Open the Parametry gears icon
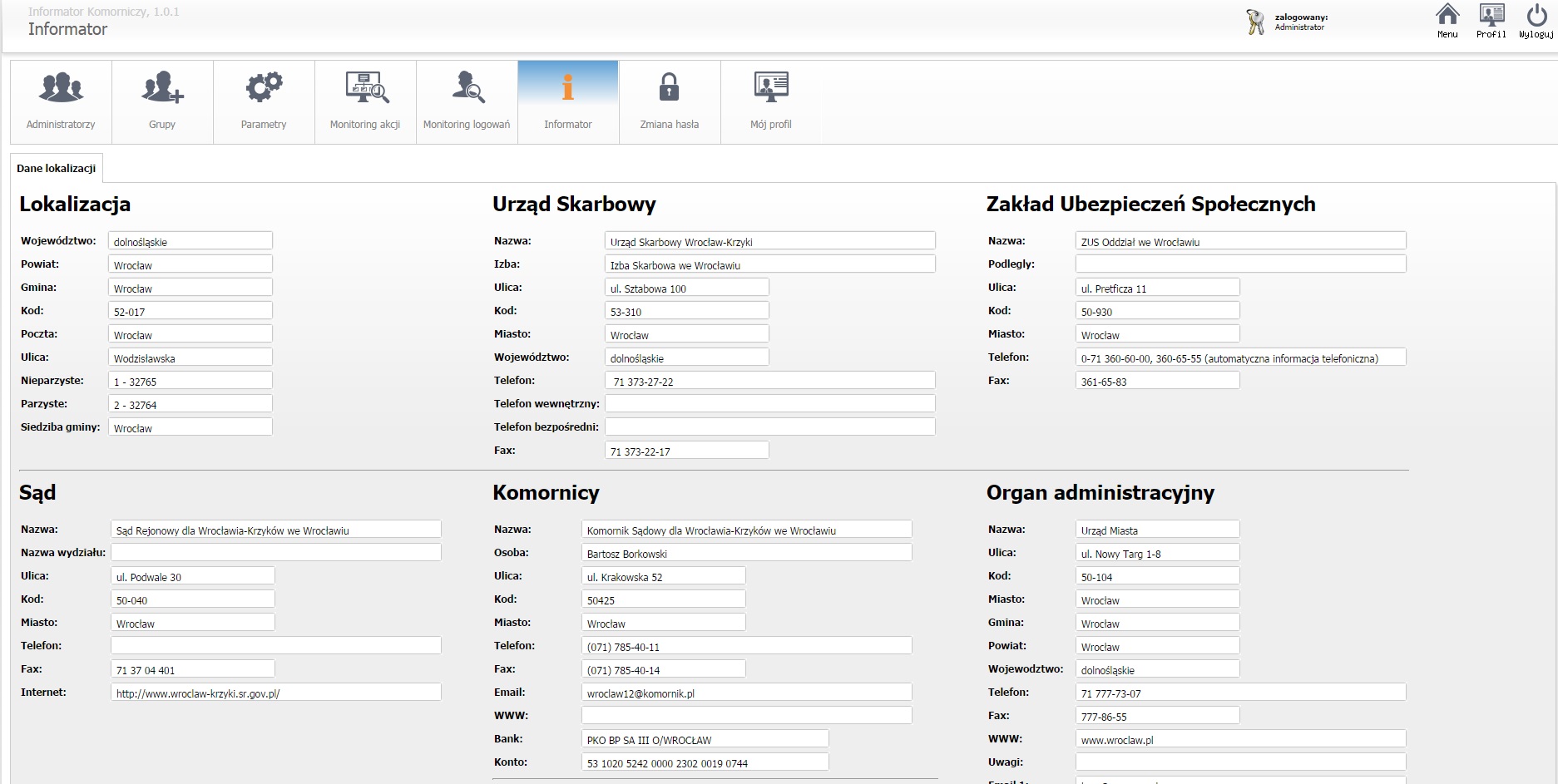The image size is (1558, 784). [x=264, y=87]
